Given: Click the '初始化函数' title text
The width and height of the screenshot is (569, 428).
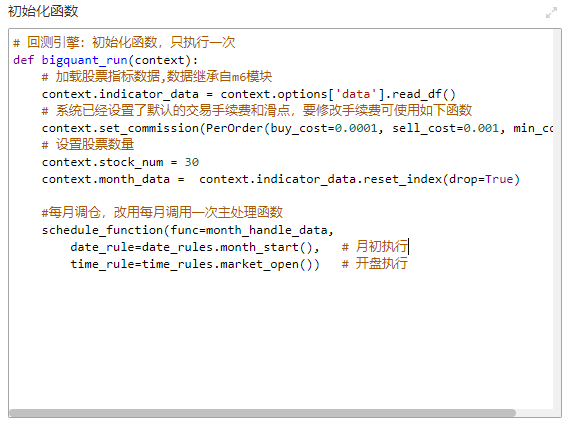Looking at the screenshot, I should coord(43,11).
